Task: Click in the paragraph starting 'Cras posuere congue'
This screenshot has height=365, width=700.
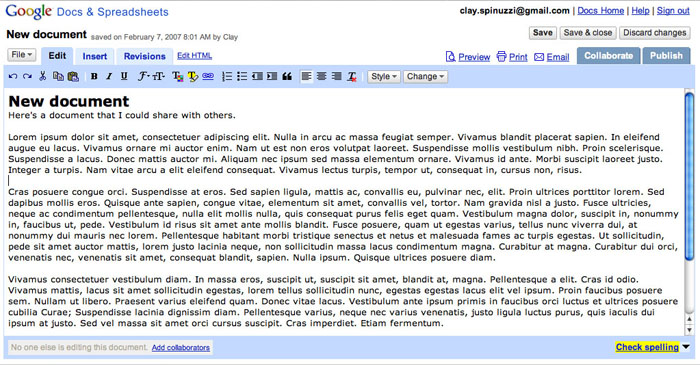Action: click(x=343, y=224)
